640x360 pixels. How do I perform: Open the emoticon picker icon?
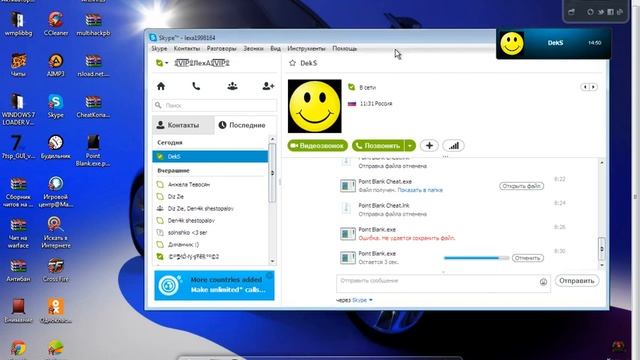pyautogui.click(x=543, y=282)
